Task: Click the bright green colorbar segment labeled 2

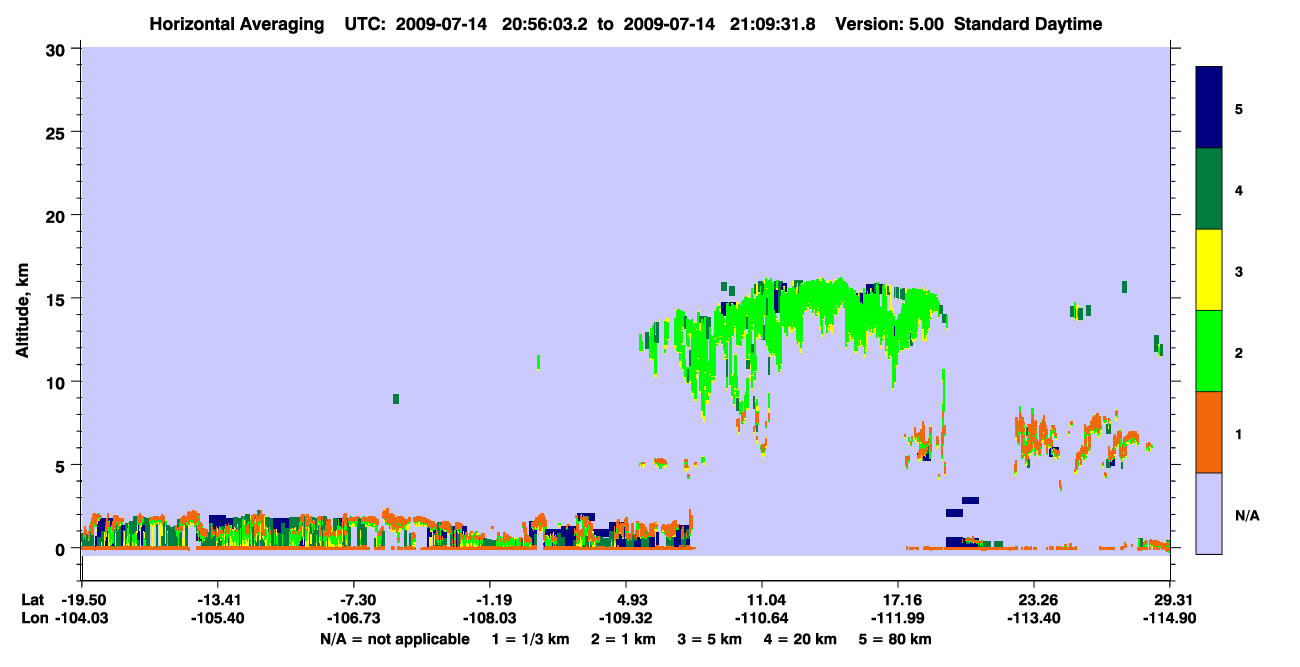Action: tap(1209, 351)
